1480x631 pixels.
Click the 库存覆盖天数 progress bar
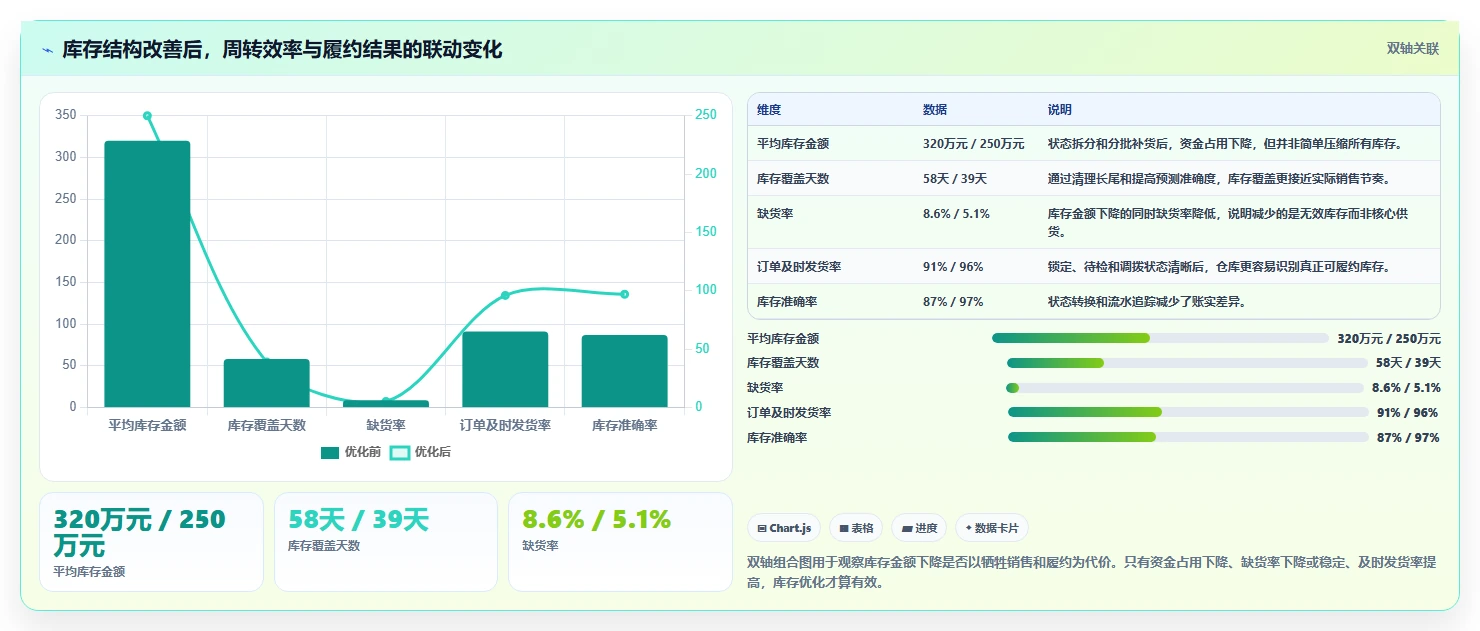[x=1187, y=363]
